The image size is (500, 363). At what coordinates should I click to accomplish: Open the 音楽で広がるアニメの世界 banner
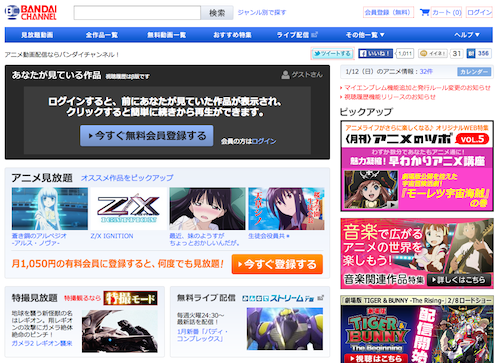point(417,253)
